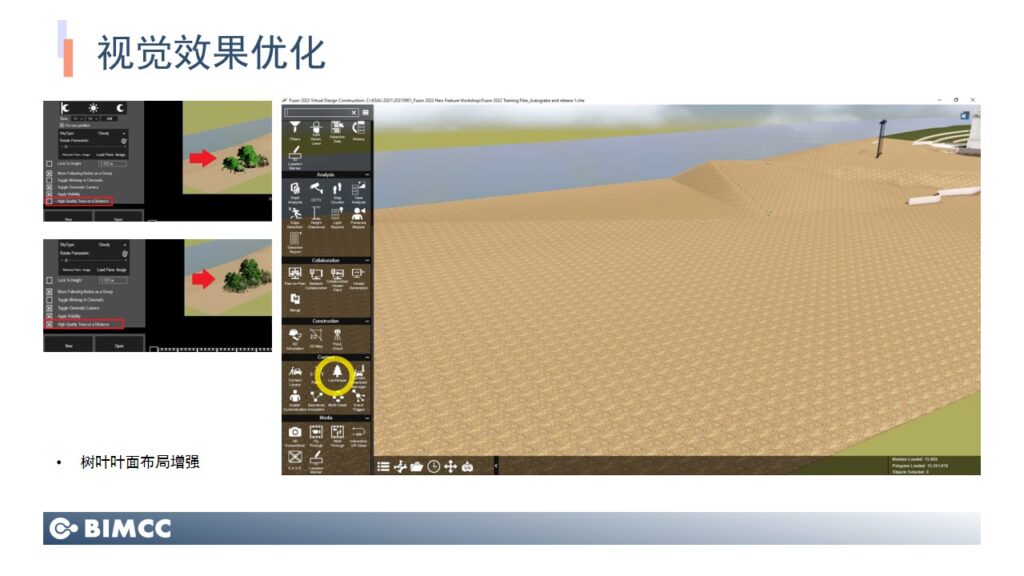Toggle the sidebar view-mode icon beside the search box

point(366,112)
